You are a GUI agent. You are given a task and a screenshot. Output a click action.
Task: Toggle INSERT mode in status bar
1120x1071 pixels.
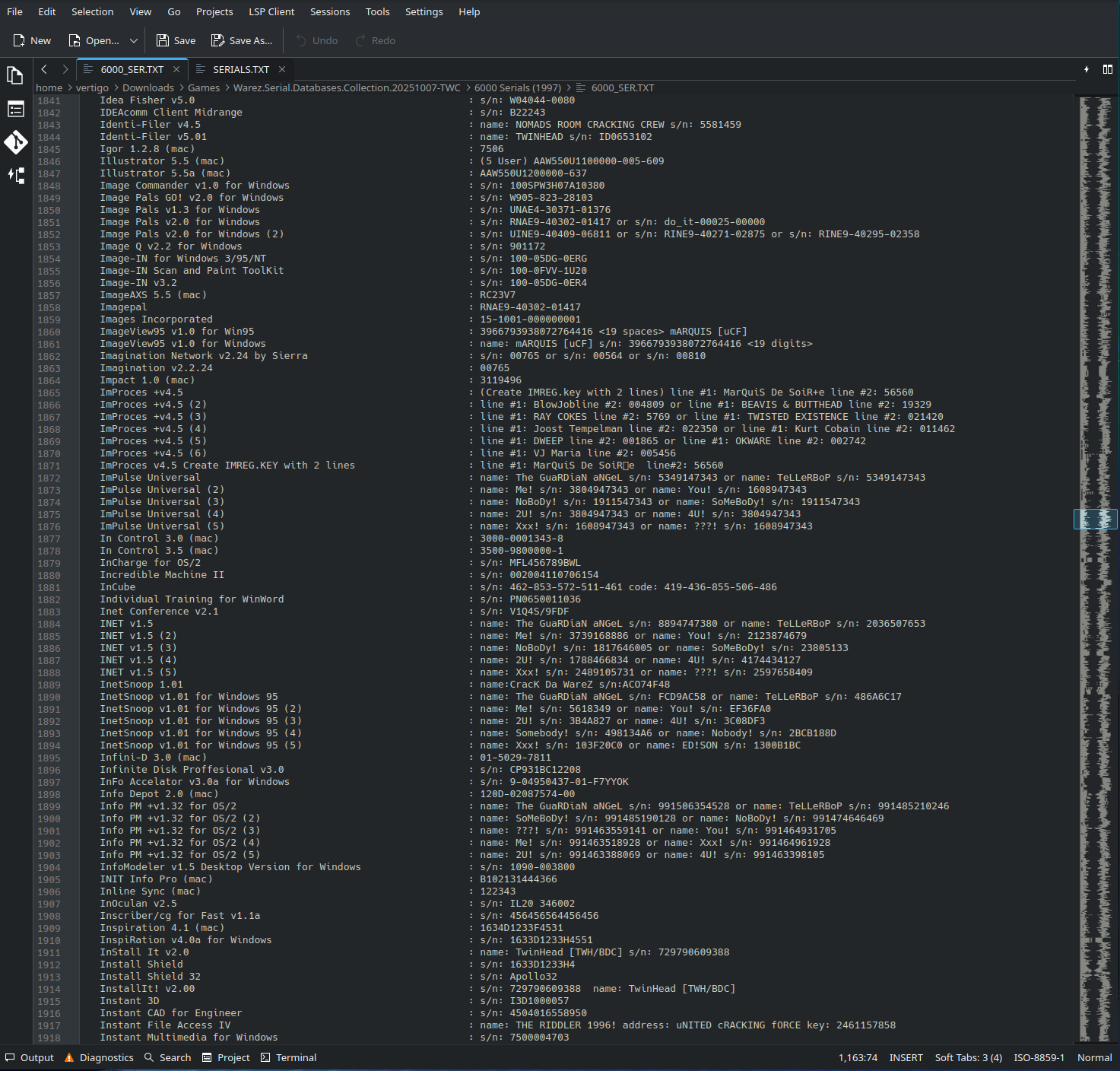point(906,1057)
